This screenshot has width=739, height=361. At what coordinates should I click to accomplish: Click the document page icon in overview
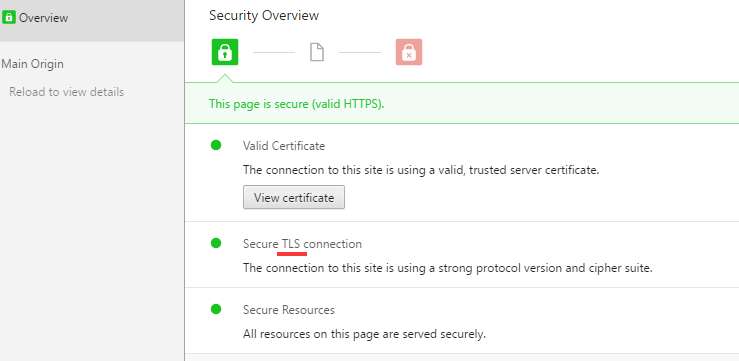point(317,52)
